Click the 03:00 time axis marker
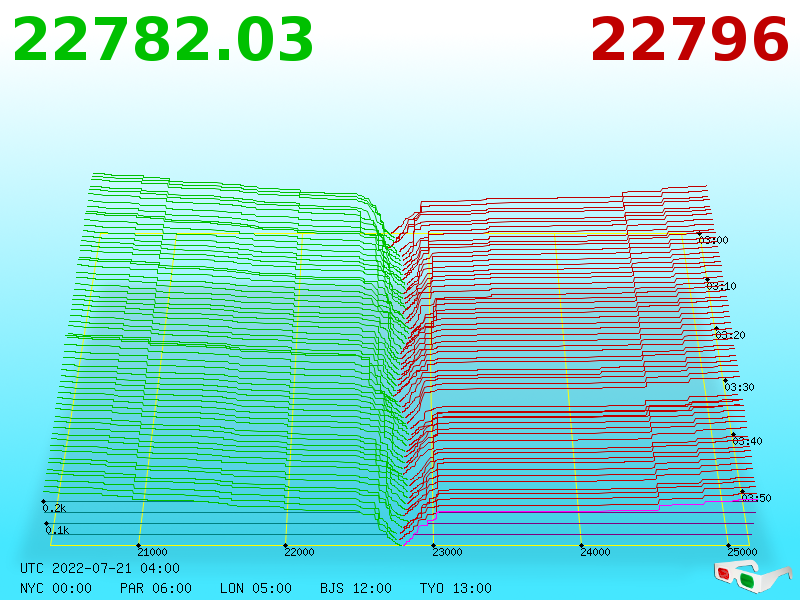Viewport: 800px width, 600px height. [714, 240]
